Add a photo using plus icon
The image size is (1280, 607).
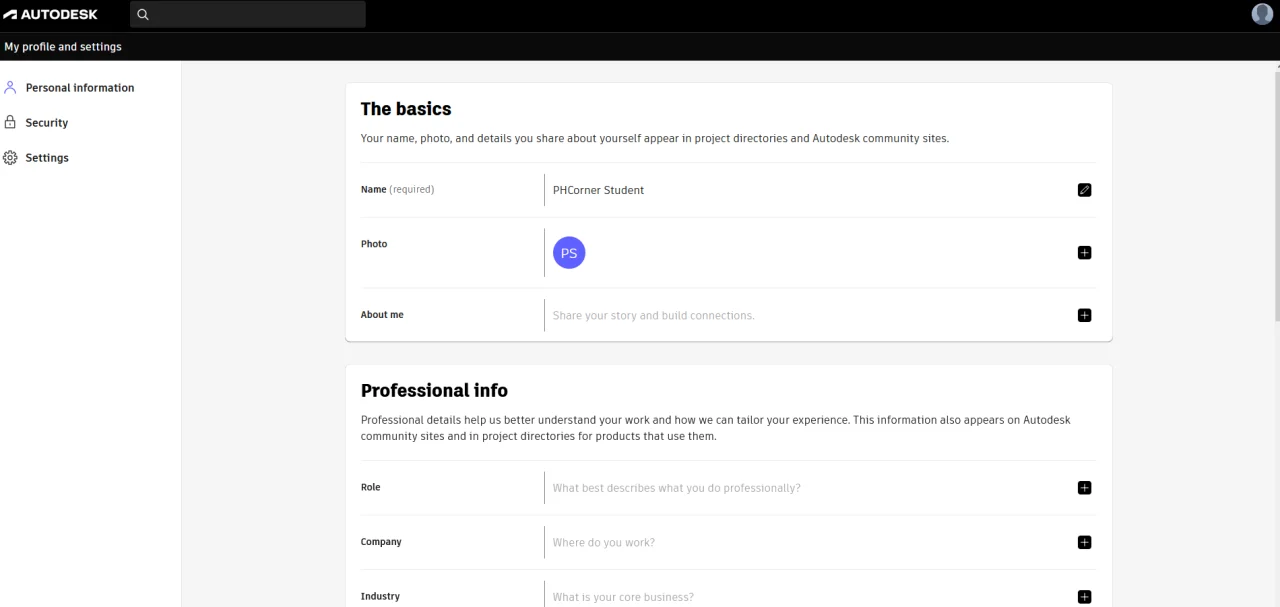[x=1084, y=253]
